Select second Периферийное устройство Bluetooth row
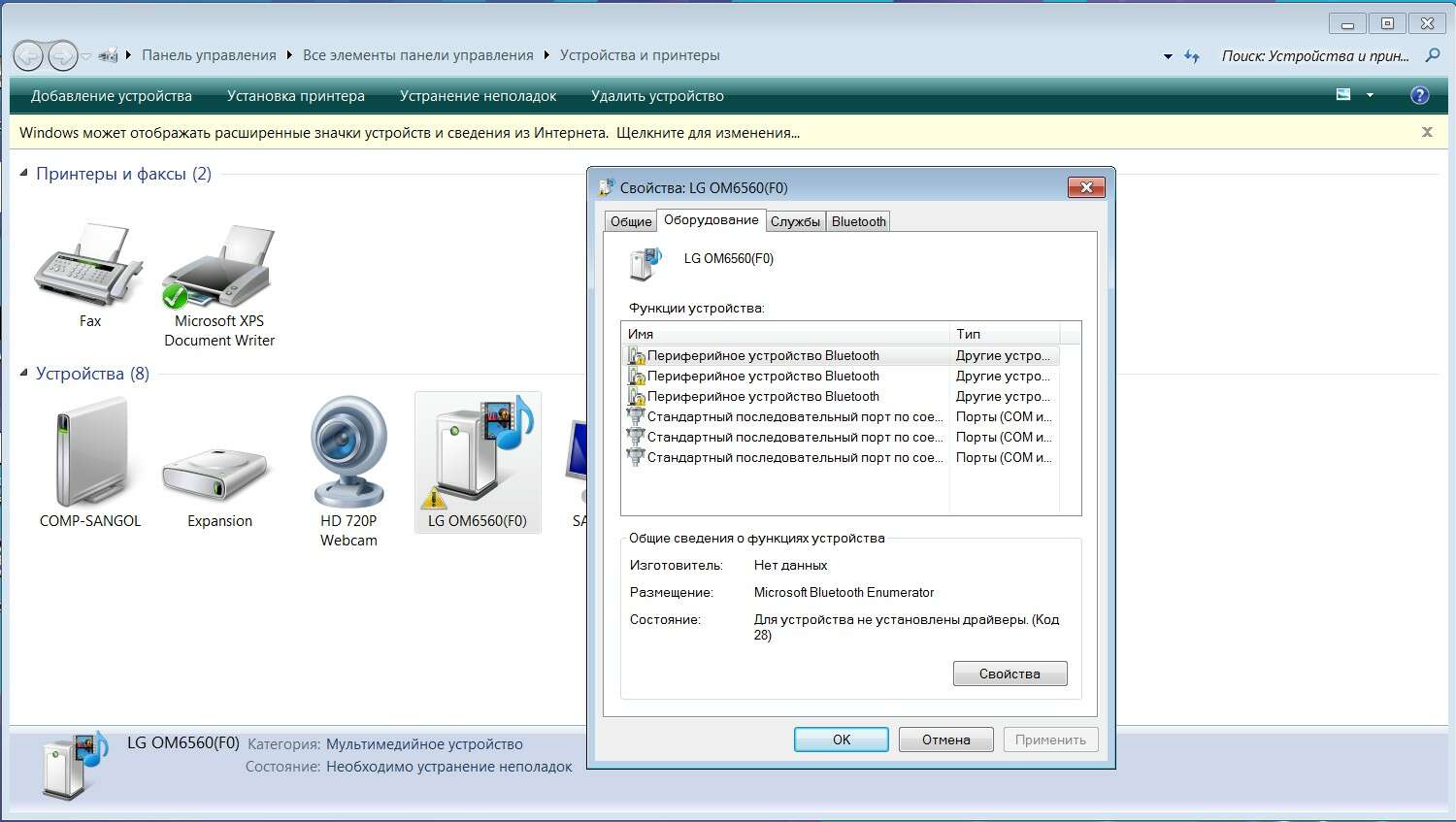 coord(841,376)
